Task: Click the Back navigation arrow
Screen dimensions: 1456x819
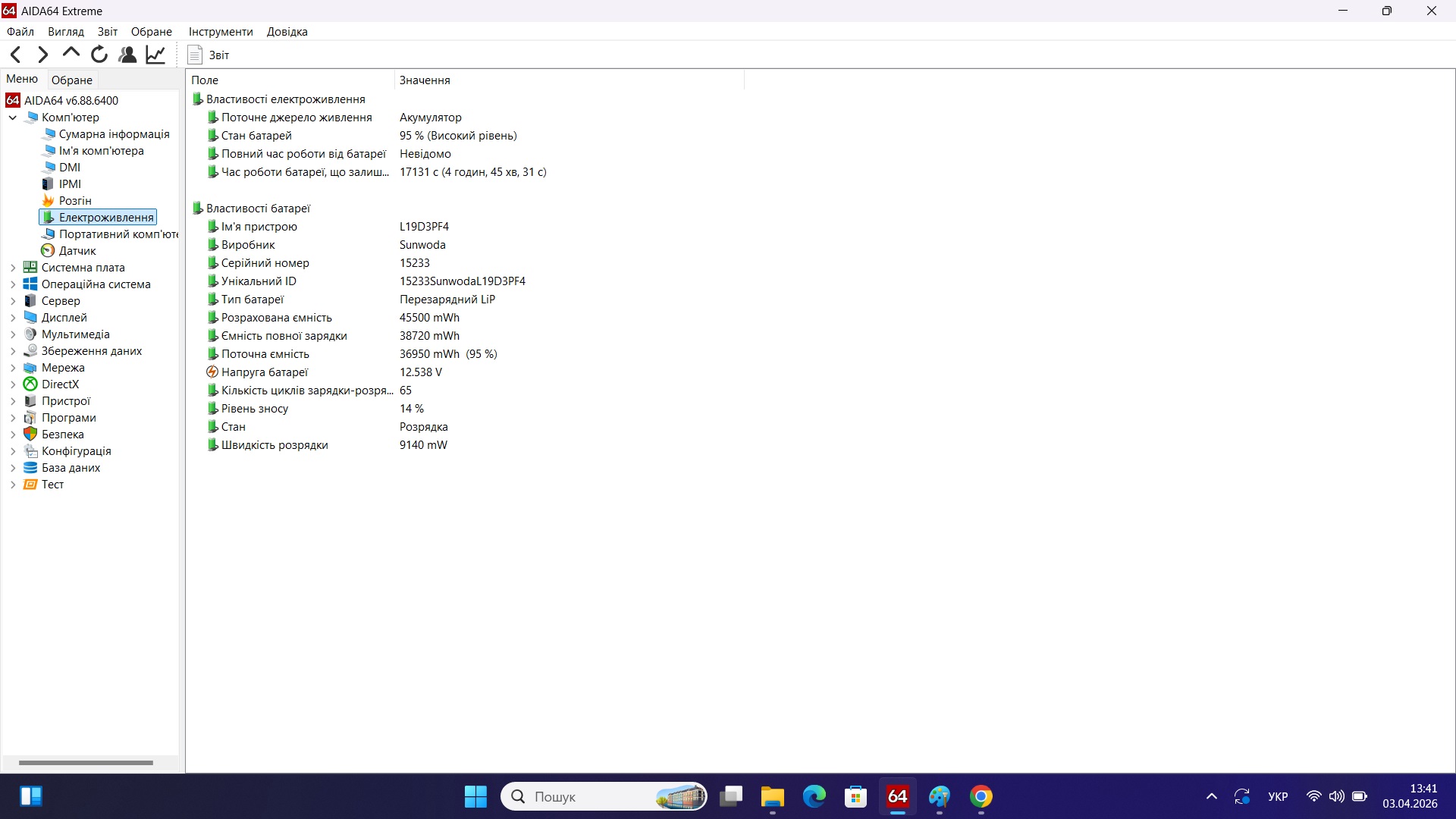Action: coord(15,55)
